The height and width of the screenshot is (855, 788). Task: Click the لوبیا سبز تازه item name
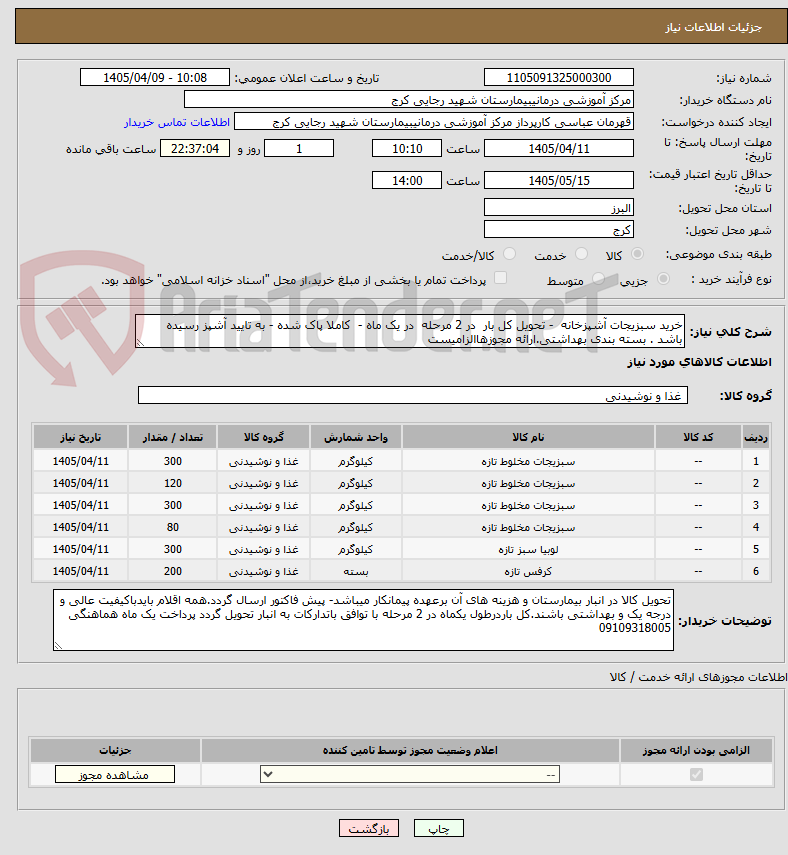(x=528, y=550)
